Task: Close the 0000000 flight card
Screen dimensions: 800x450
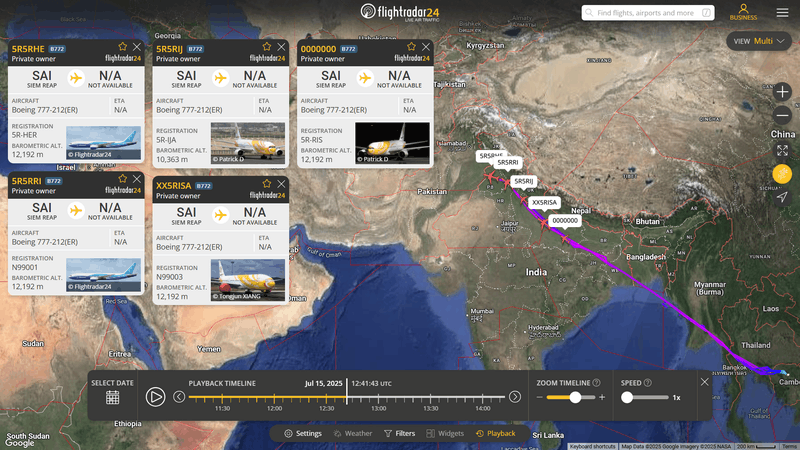Action: (x=426, y=46)
